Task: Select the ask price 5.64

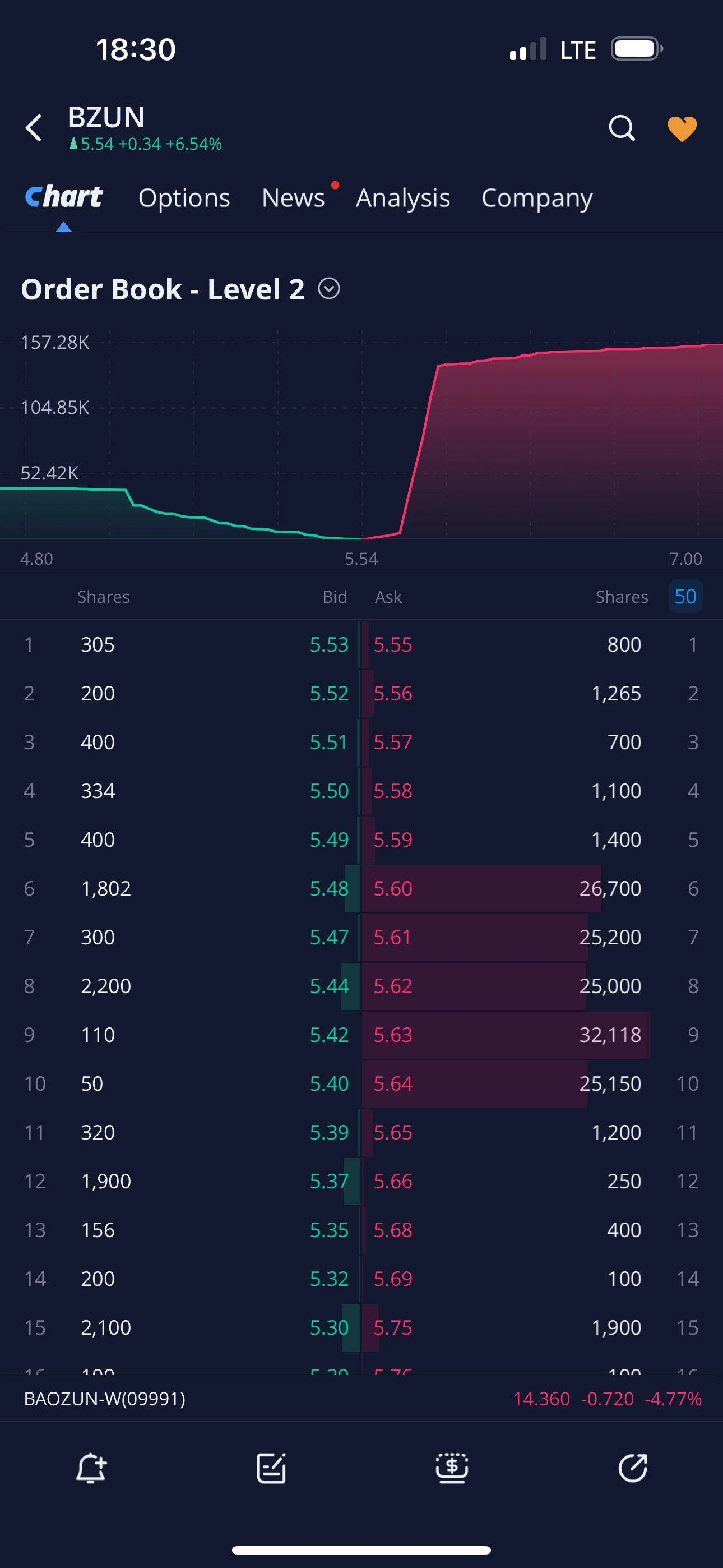Action: pyautogui.click(x=392, y=1083)
